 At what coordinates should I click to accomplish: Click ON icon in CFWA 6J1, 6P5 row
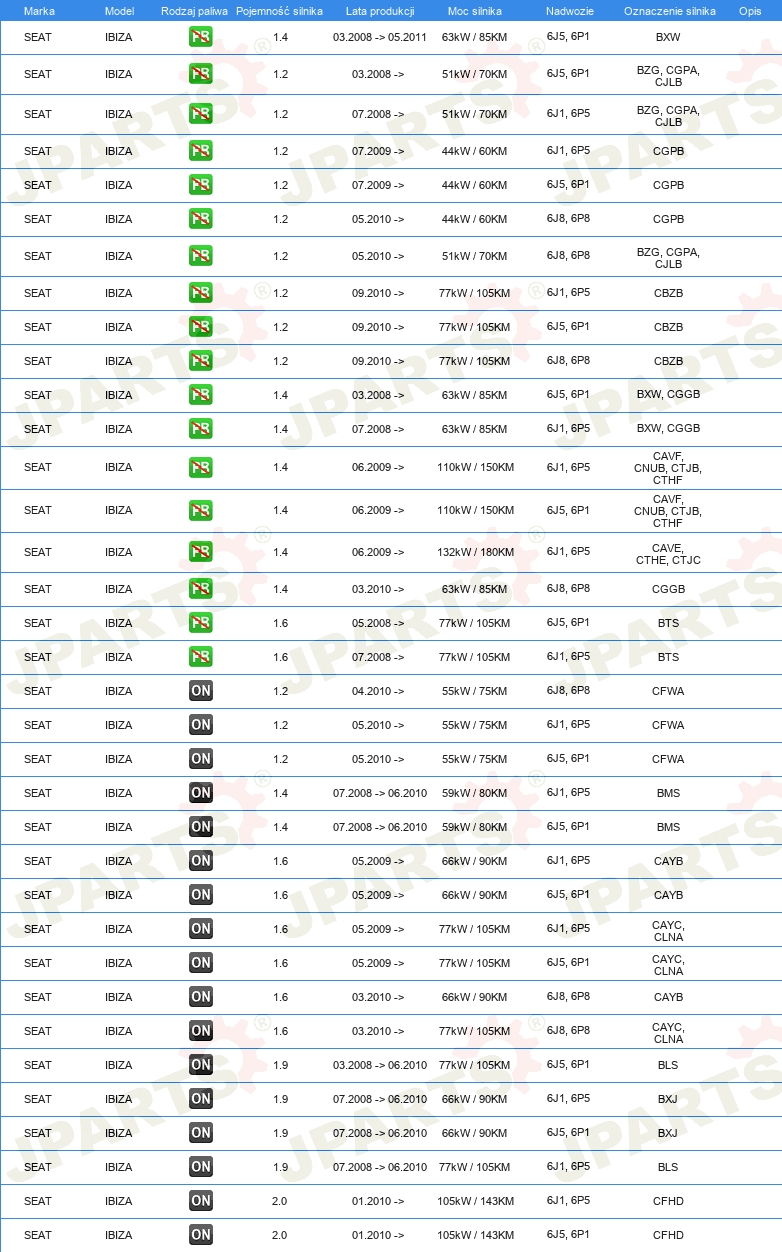[x=201, y=725]
